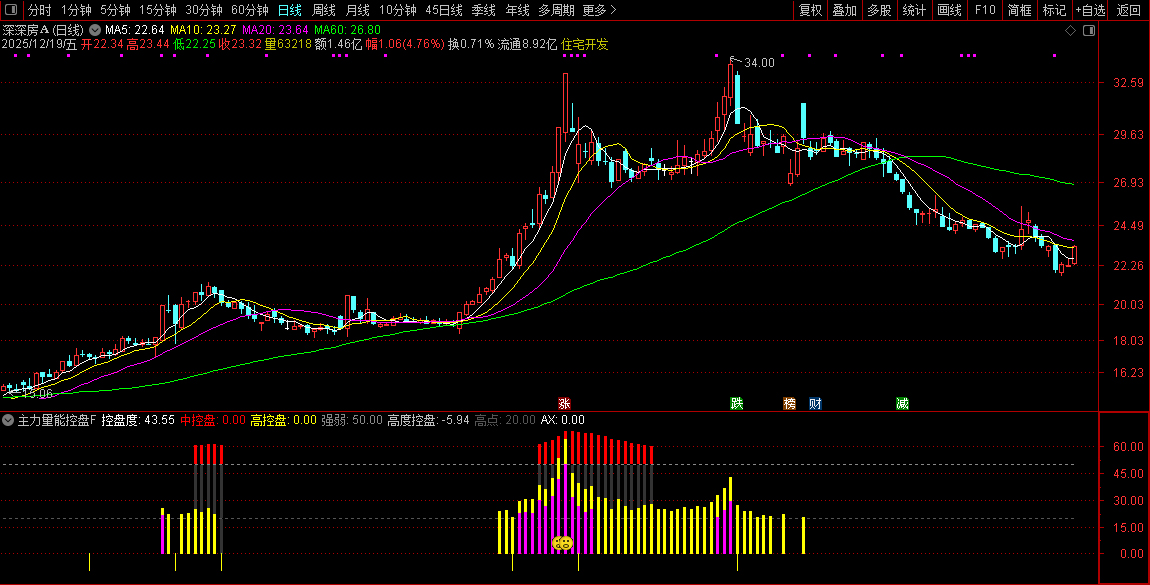Click the 叠加 overlay button
1150x585 pixels.
click(x=844, y=10)
